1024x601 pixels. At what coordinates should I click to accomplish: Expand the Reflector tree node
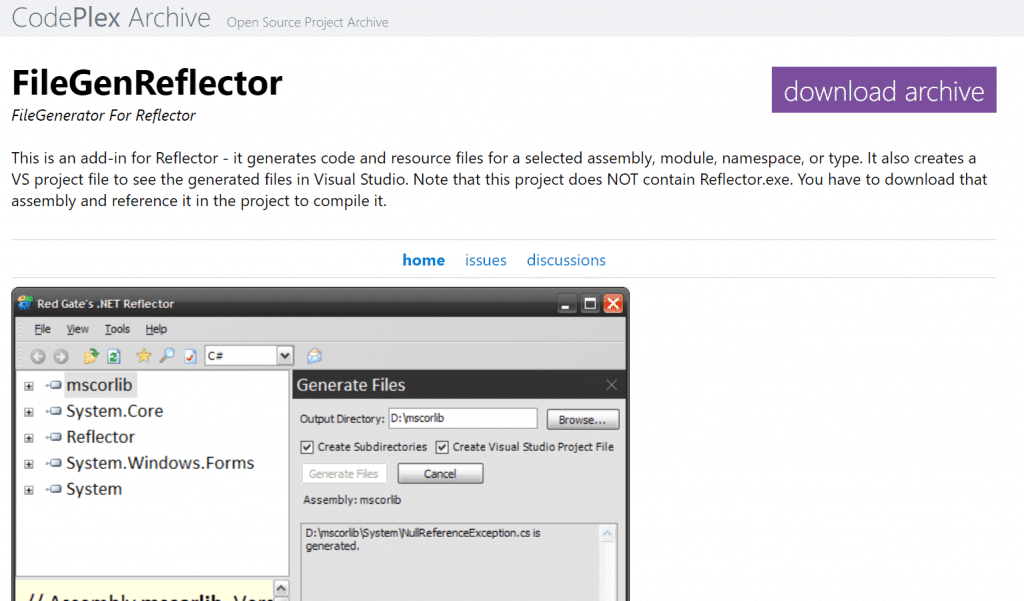pos(29,438)
